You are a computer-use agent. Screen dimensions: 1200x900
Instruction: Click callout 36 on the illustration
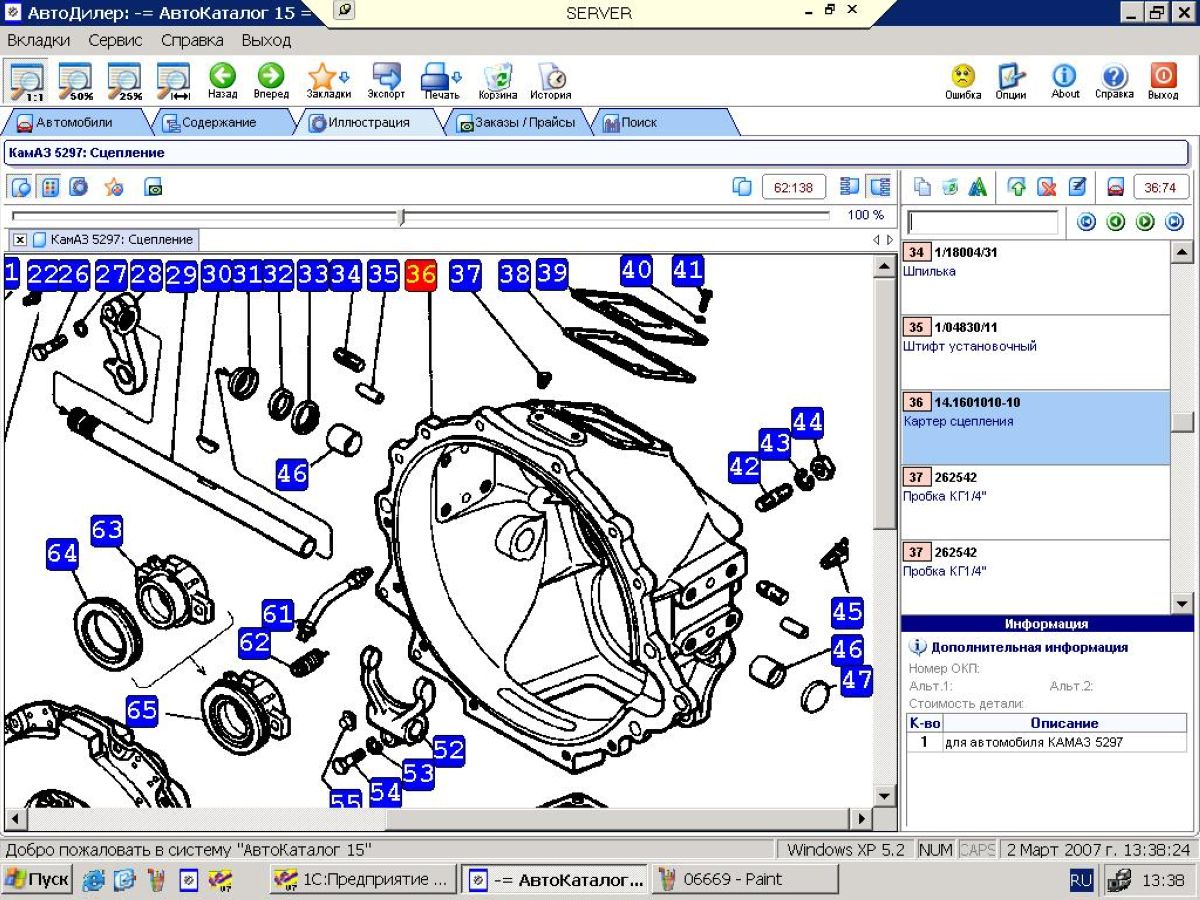421,274
